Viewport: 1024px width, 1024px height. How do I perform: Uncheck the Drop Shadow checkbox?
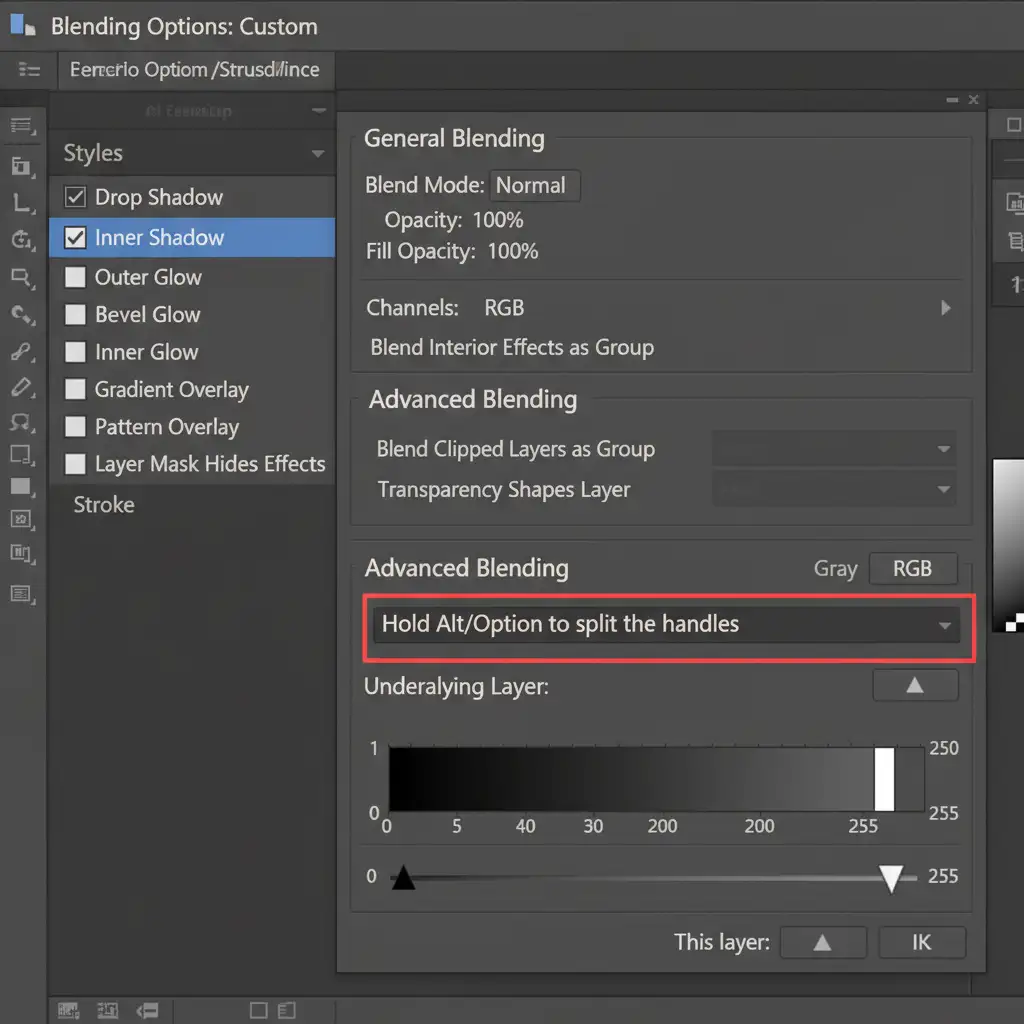pos(75,197)
